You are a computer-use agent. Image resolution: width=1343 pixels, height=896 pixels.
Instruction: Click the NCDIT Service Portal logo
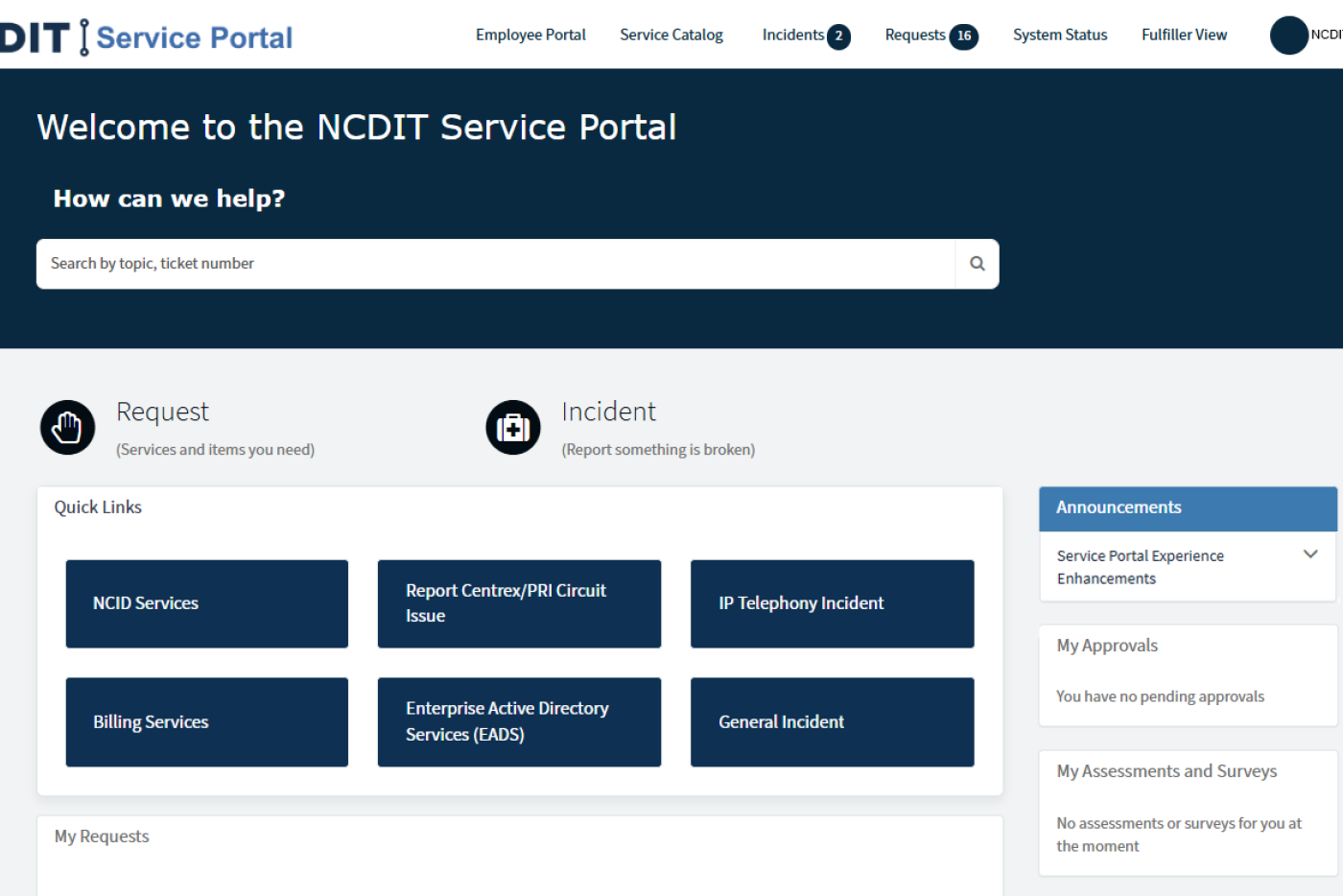pos(146,36)
